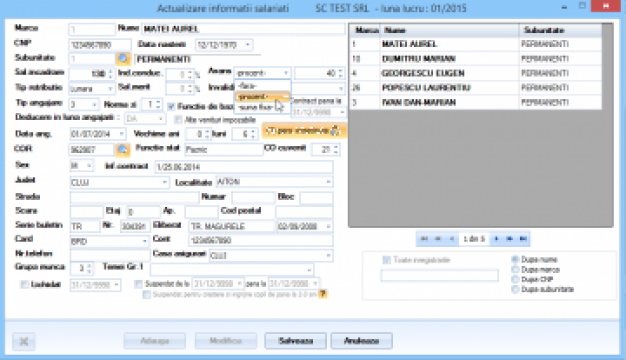Click the Salveaza button
Image resolution: width=626 pixels, height=360 pixels.
(x=295, y=341)
